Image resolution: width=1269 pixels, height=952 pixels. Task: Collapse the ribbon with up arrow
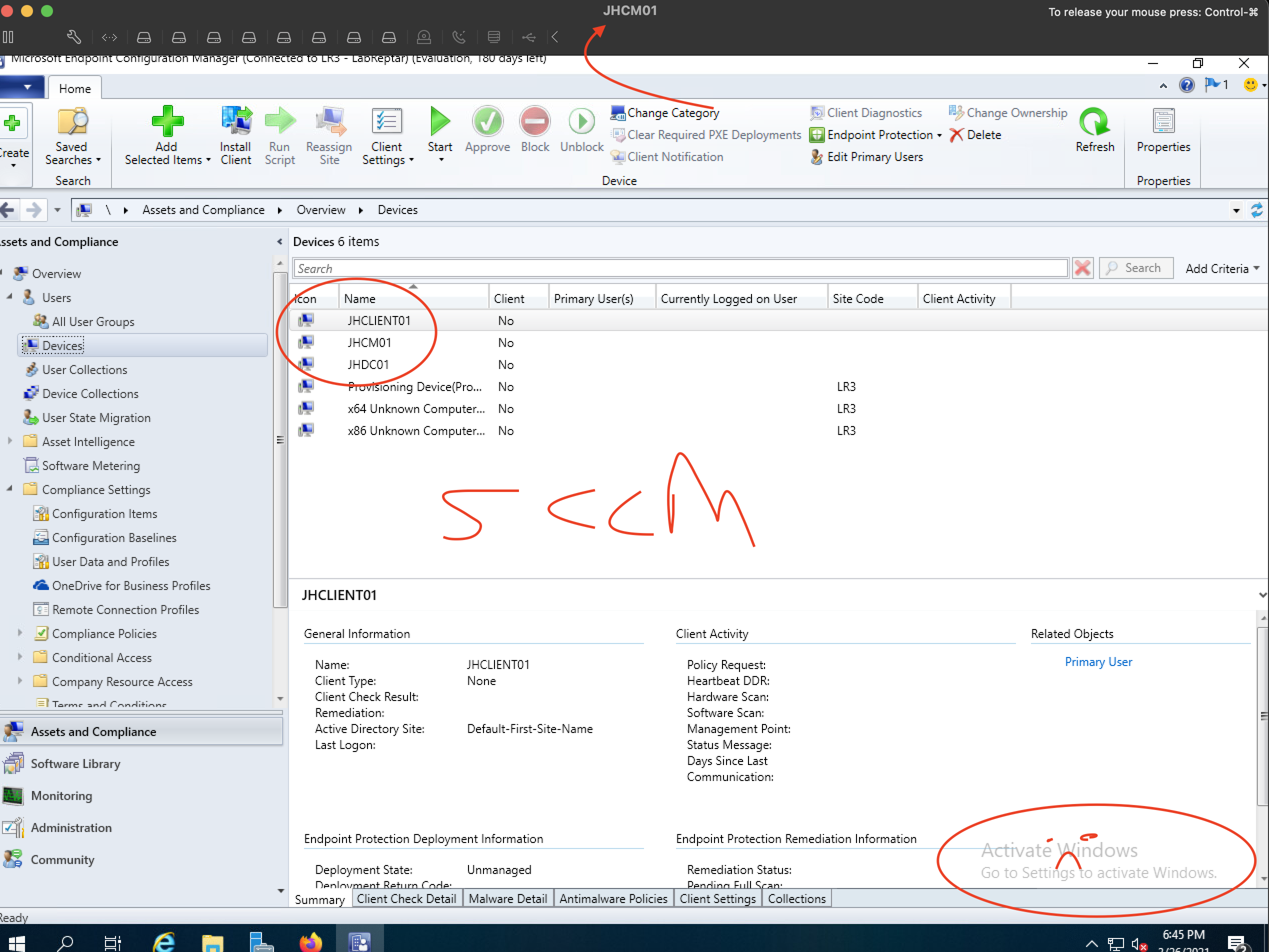click(1163, 86)
